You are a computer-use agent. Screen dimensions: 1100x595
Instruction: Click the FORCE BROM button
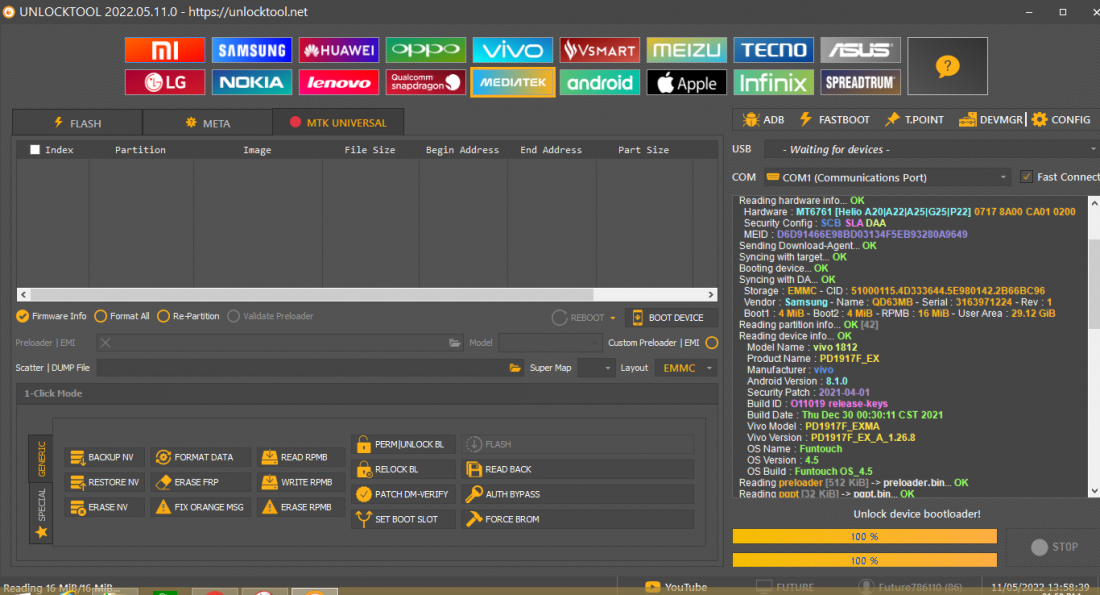coord(578,519)
